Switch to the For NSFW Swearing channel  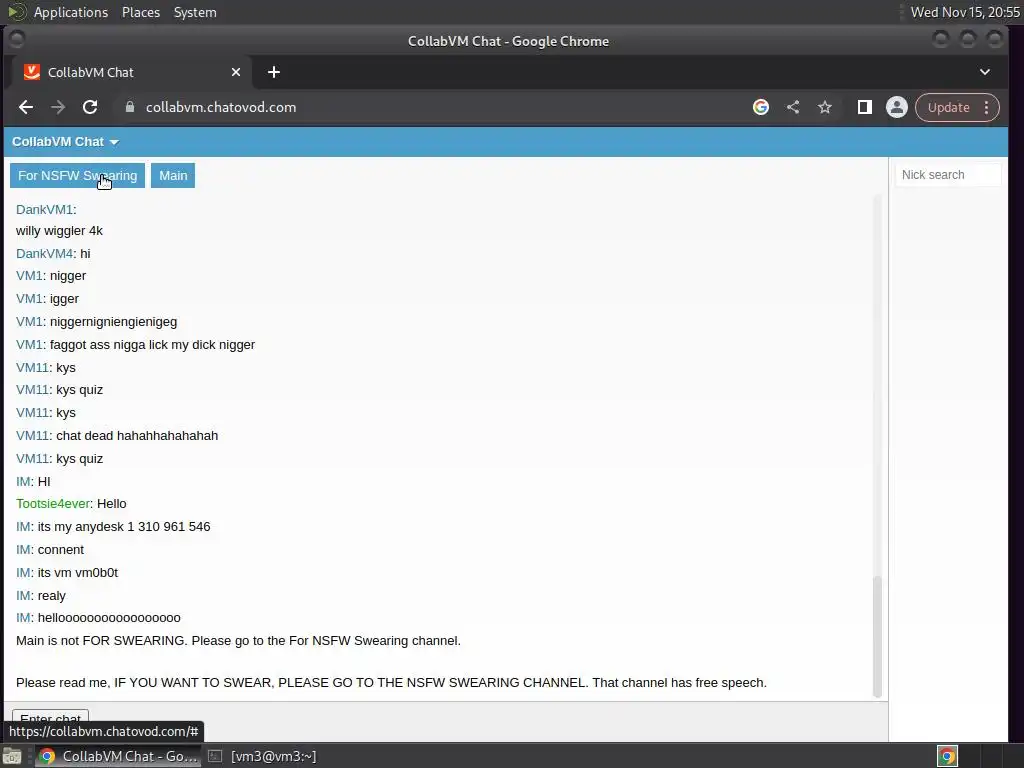[77, 176]
